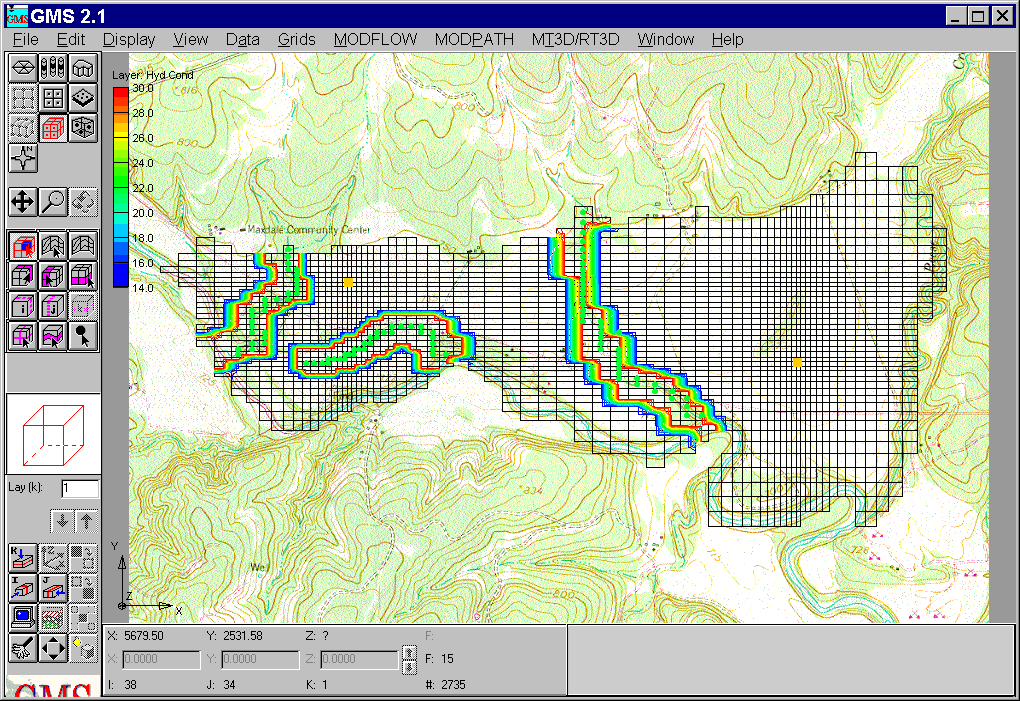
Task: Select the Zoom magnifier tool
Action: click(x=53, y=202)
